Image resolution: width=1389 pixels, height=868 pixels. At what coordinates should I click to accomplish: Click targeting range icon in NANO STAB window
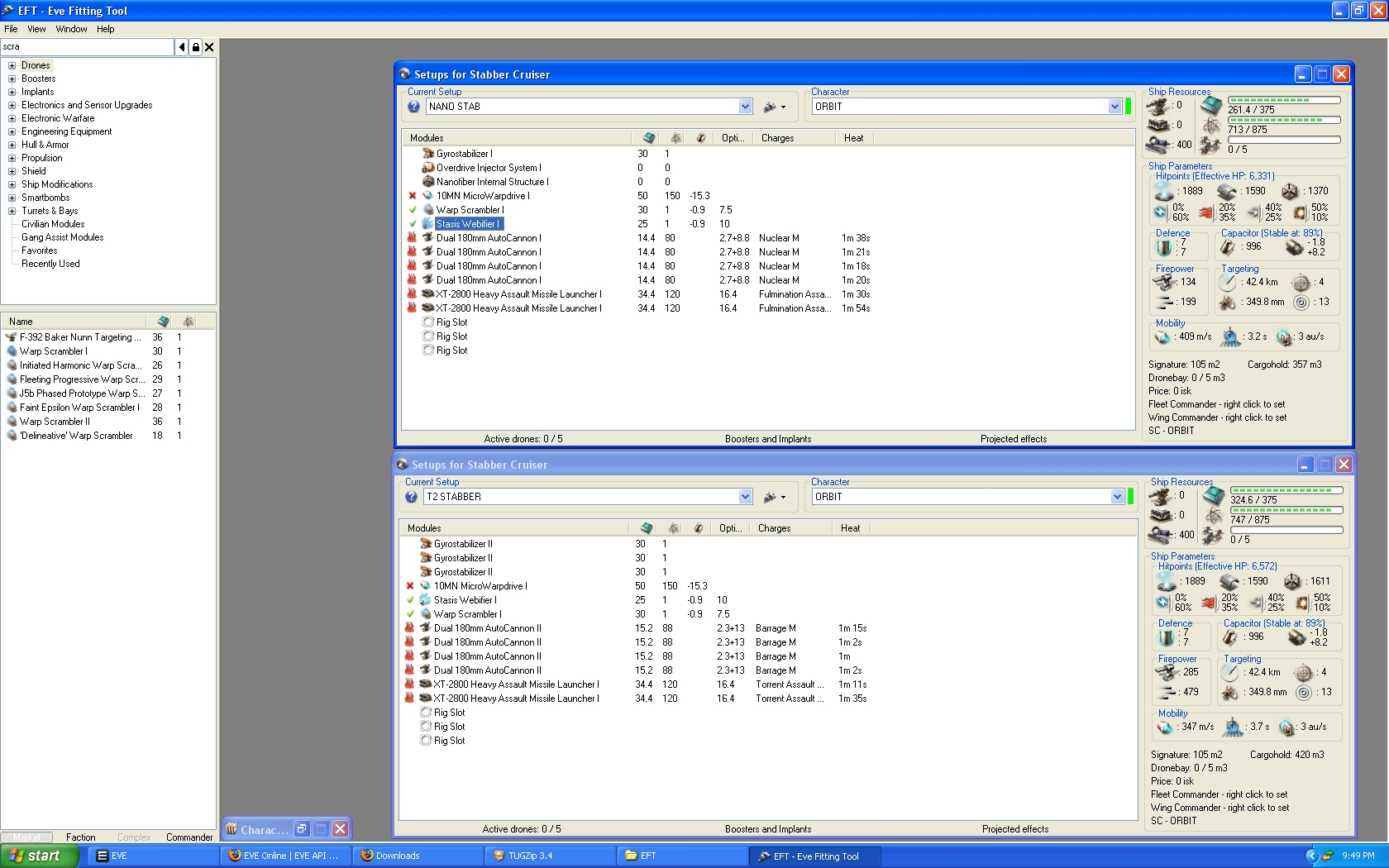[x=1228, y=282]
